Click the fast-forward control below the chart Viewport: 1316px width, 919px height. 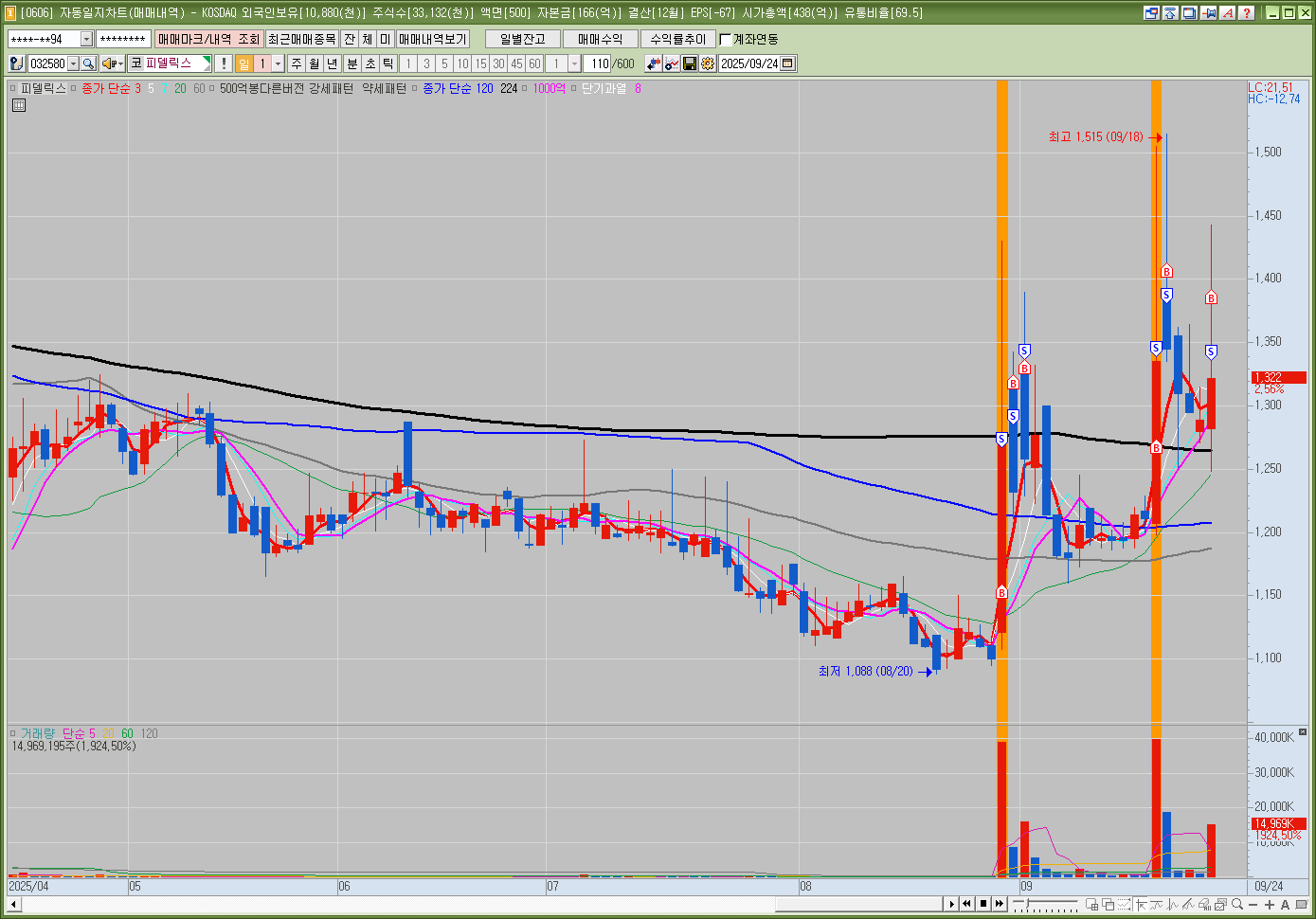pyautogui.click(x=999, y=904)
